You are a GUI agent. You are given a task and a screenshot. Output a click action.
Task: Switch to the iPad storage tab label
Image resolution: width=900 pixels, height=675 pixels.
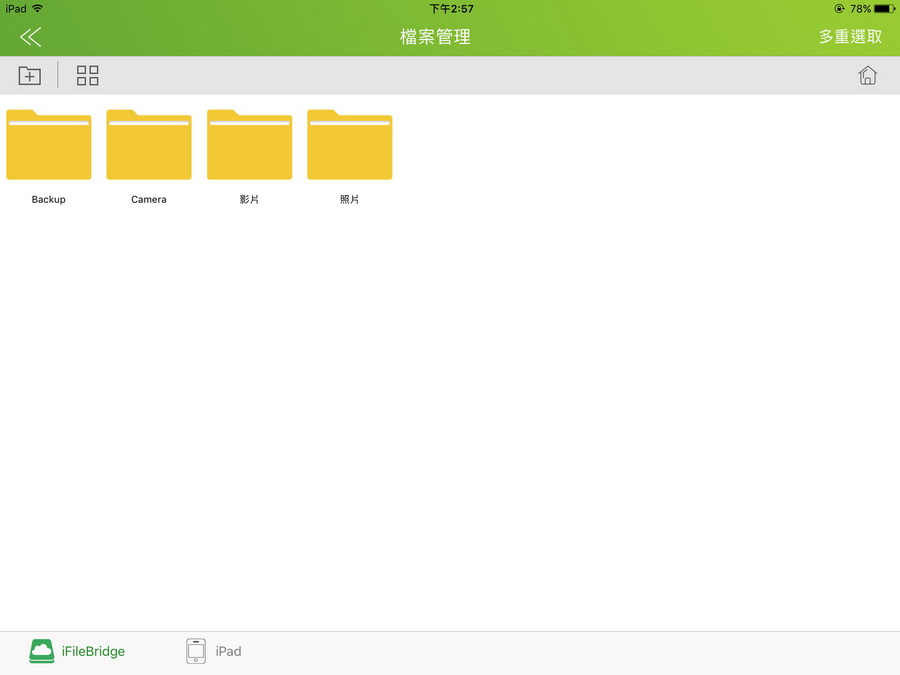(x=228, y=651)
